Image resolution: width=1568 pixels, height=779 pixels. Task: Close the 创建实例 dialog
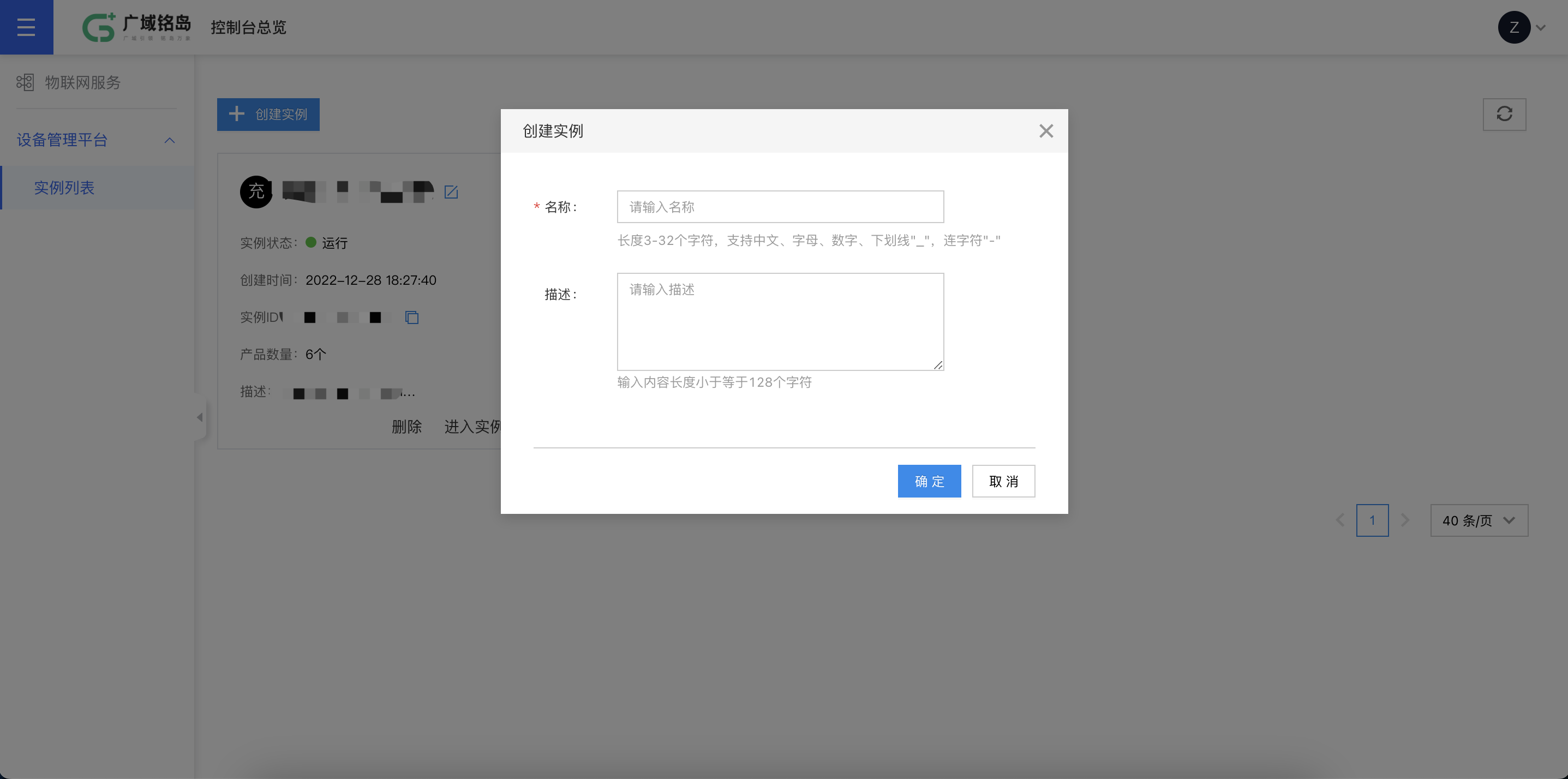[1046, 131]
